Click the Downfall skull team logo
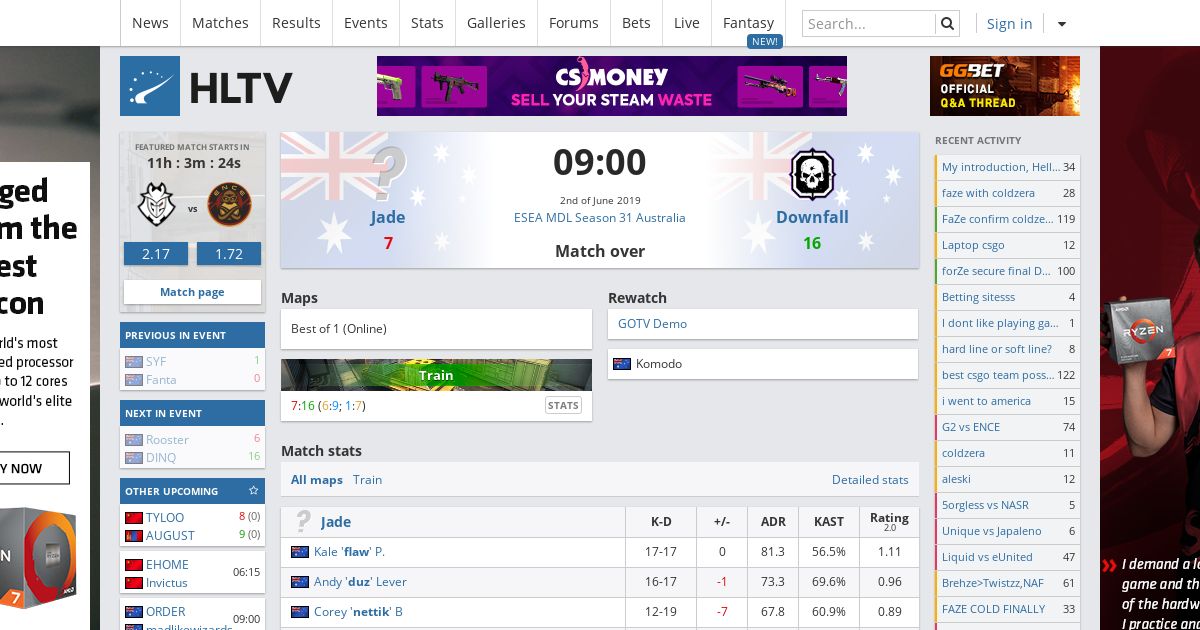1200x630 pixels. [812, 175]
